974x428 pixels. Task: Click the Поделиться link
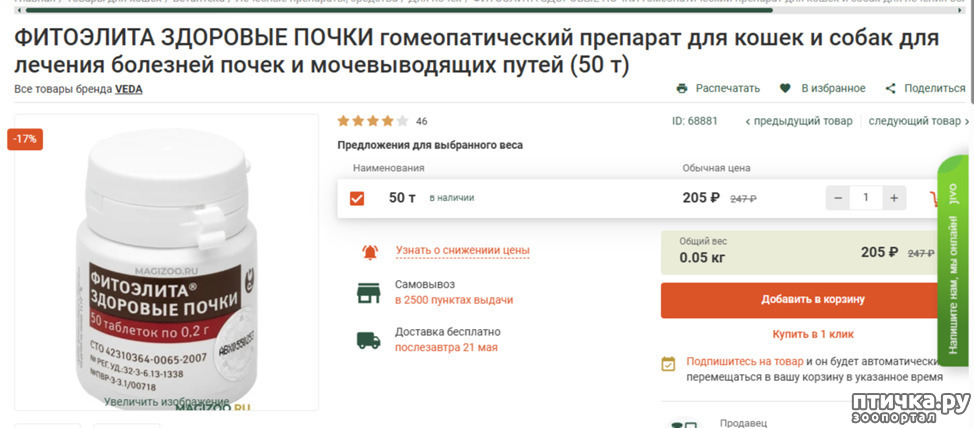pos(935,88)
